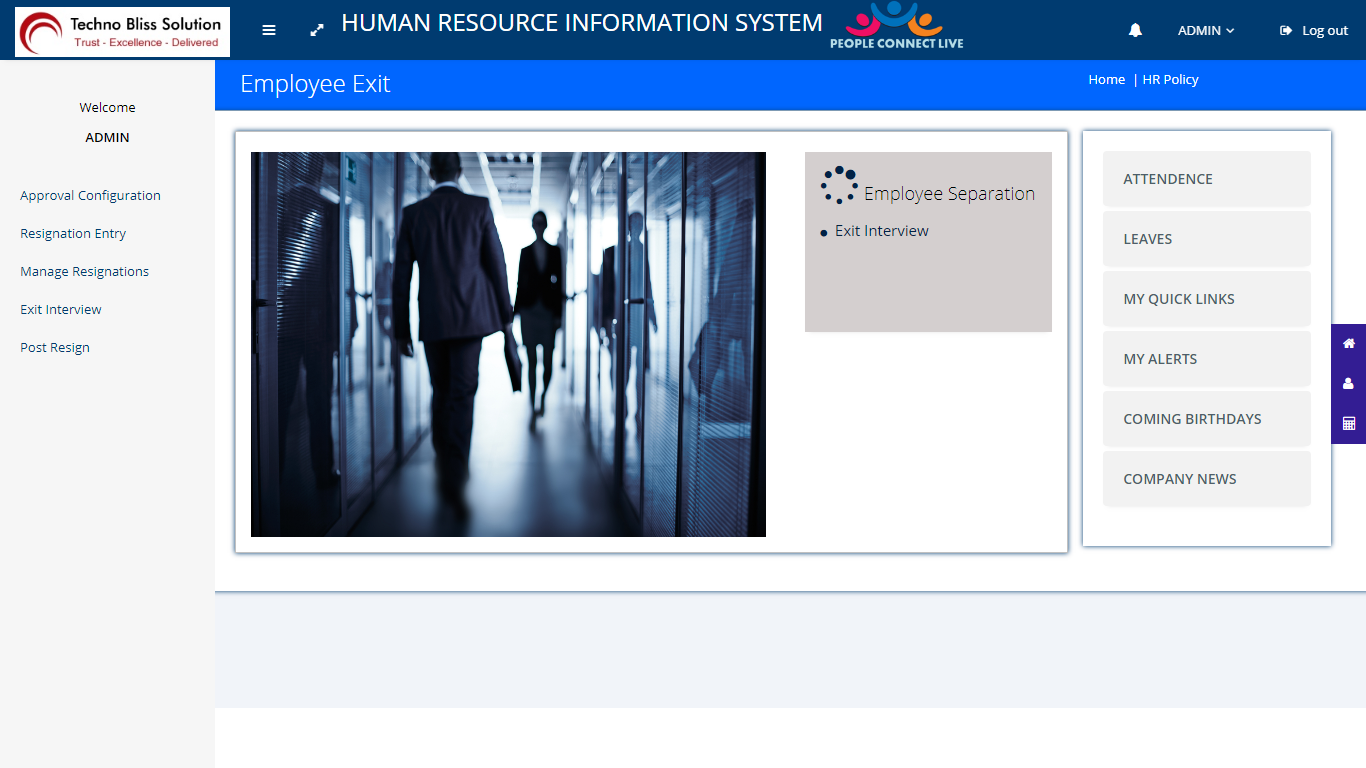
Task: Click the Home breadcrumb link
Action: [1107, 80]
